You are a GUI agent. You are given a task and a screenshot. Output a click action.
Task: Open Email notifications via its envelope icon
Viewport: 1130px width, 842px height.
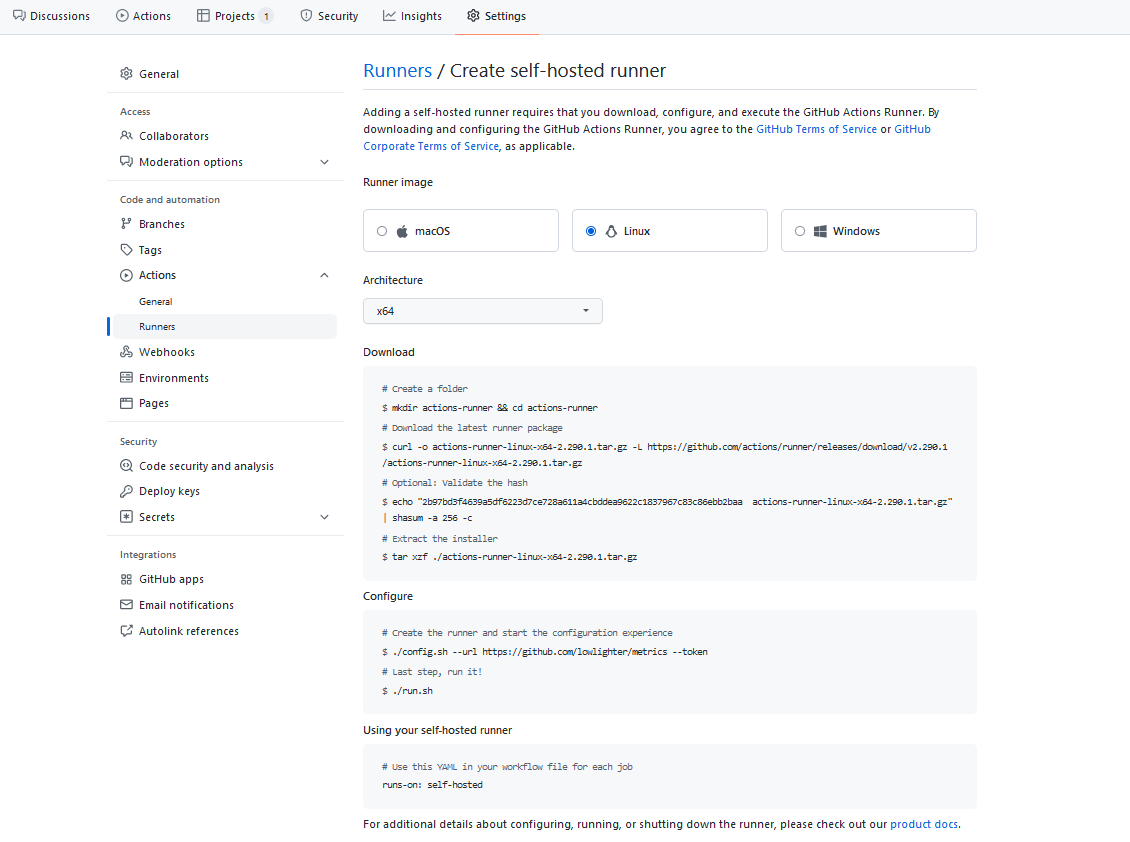coord(127,604)
